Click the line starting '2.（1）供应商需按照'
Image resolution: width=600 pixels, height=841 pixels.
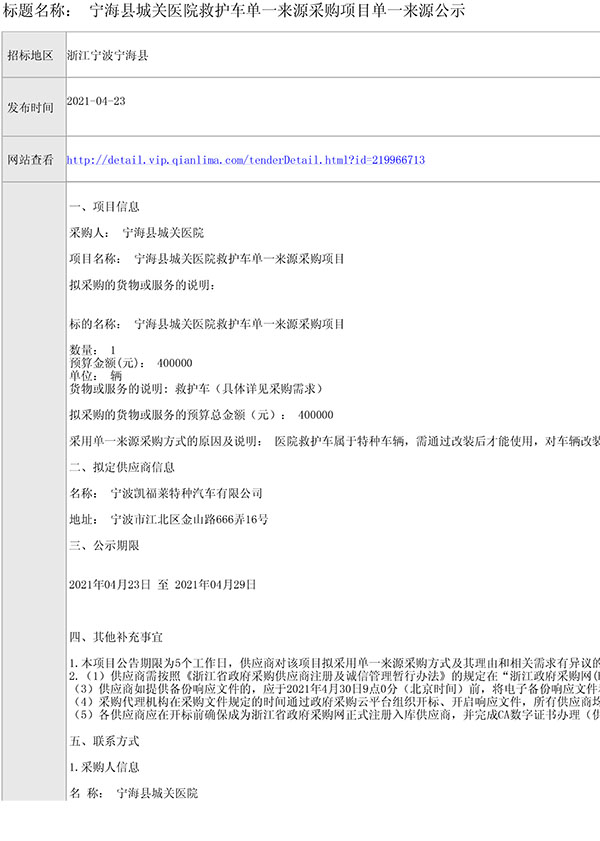[335, 676]
